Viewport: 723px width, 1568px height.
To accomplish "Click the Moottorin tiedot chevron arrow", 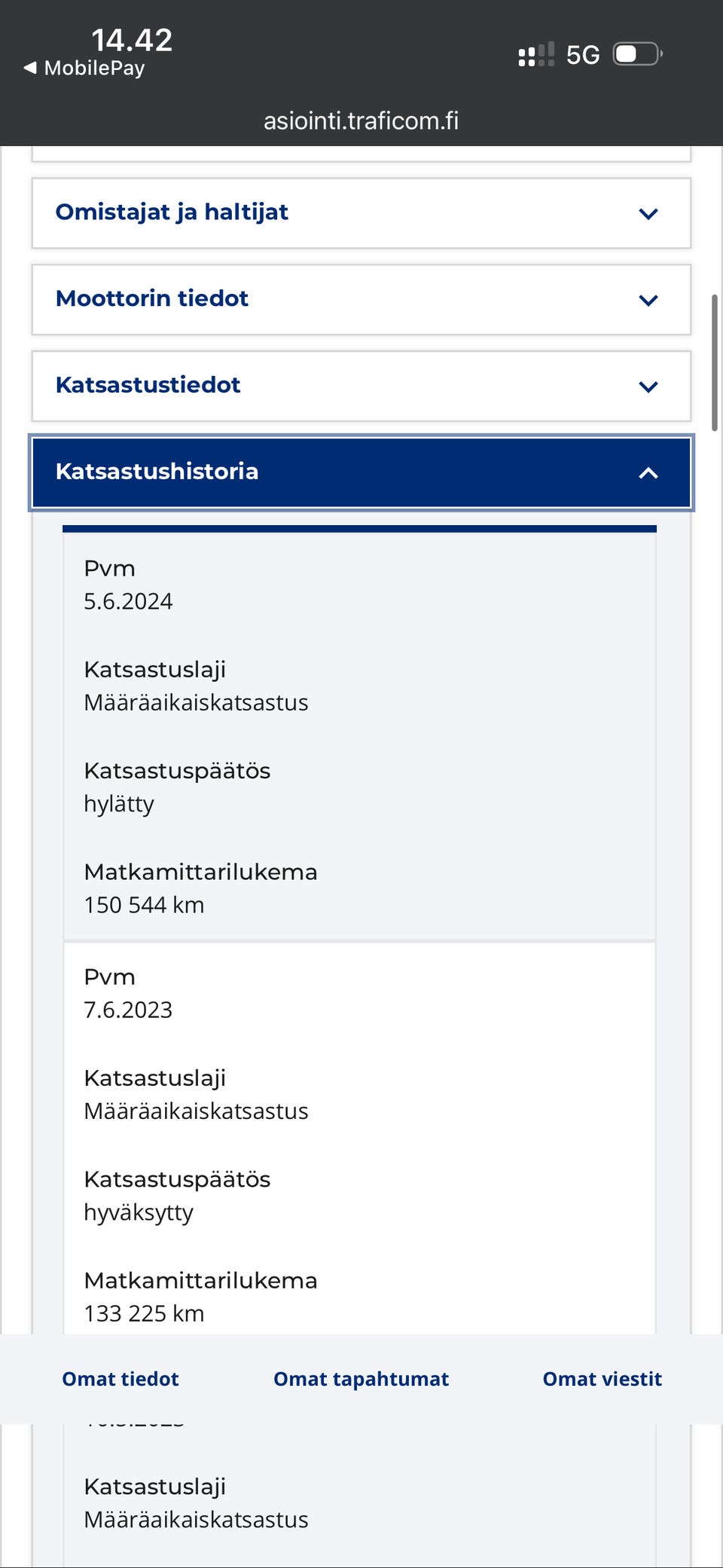I will (x=648, y=301).
